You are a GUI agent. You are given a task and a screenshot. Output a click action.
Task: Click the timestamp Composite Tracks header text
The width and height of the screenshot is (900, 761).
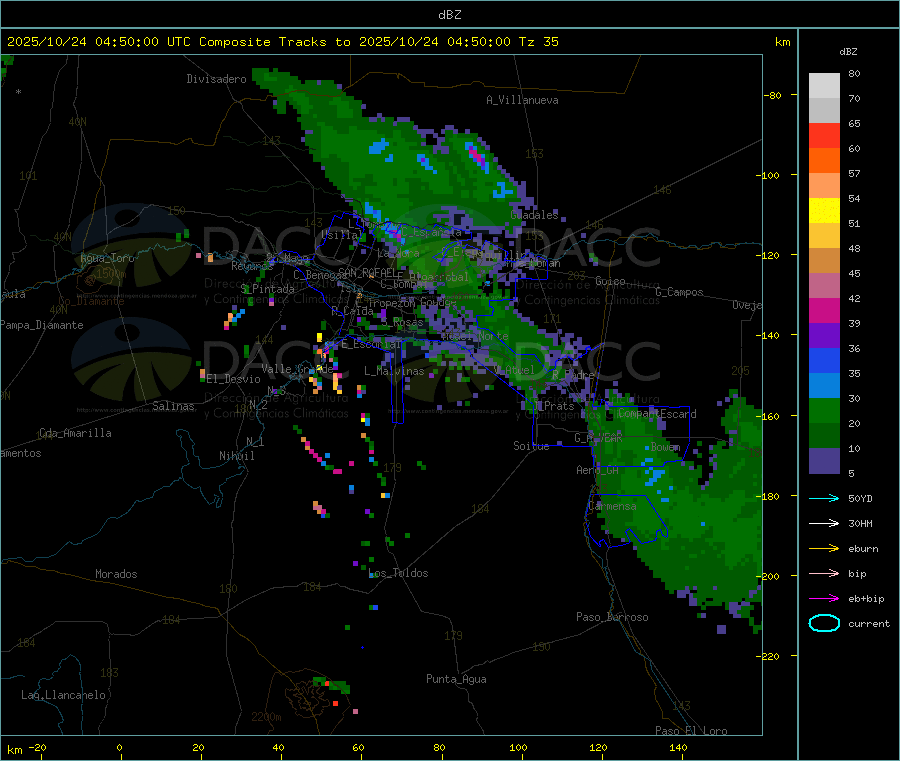pyautogui.click(x=282, y=42)
